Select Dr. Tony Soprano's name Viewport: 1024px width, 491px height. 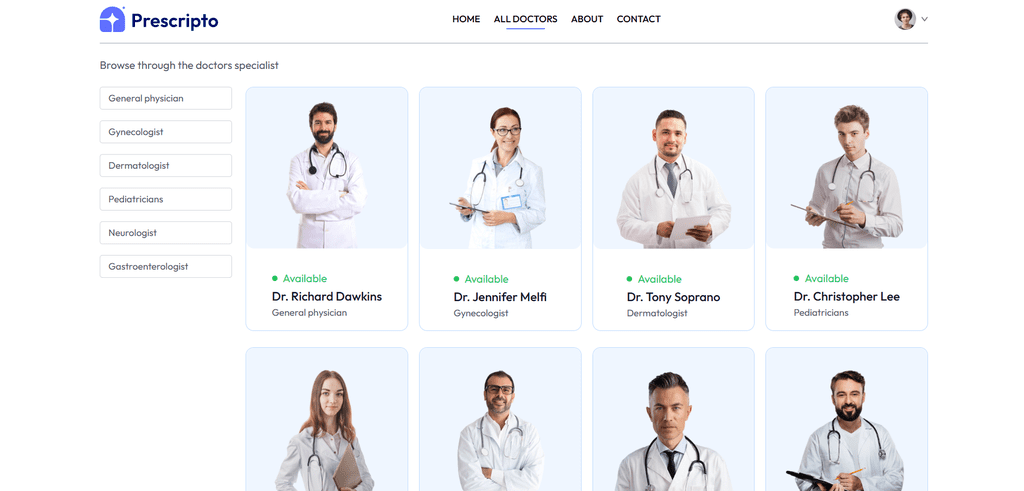(673, 297)
